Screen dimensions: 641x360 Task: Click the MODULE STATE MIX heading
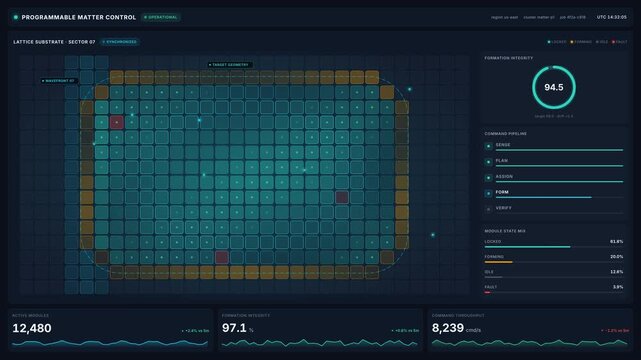point(505,231)
